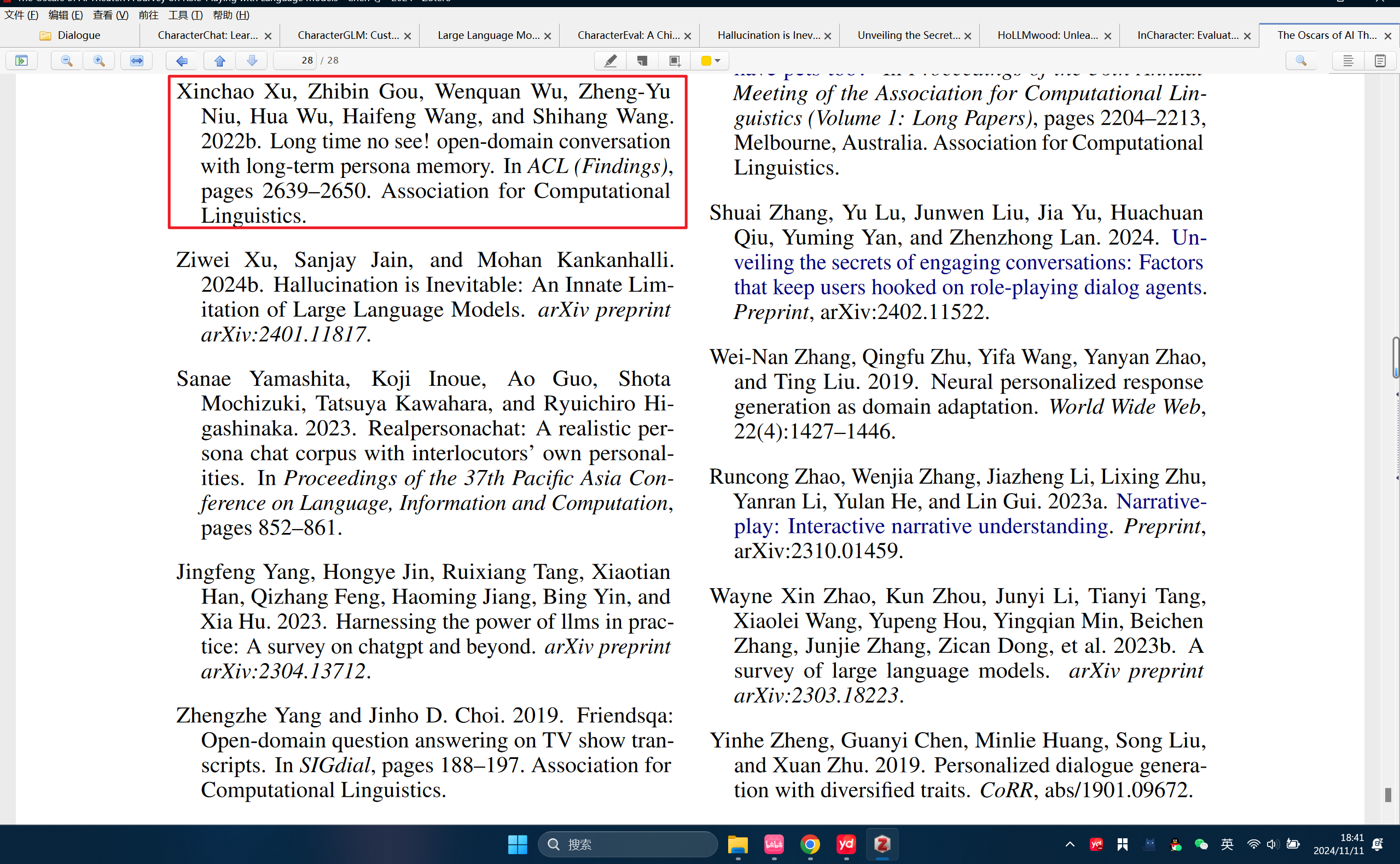Select the sticky note annotation tool

(x=643, y=61)
